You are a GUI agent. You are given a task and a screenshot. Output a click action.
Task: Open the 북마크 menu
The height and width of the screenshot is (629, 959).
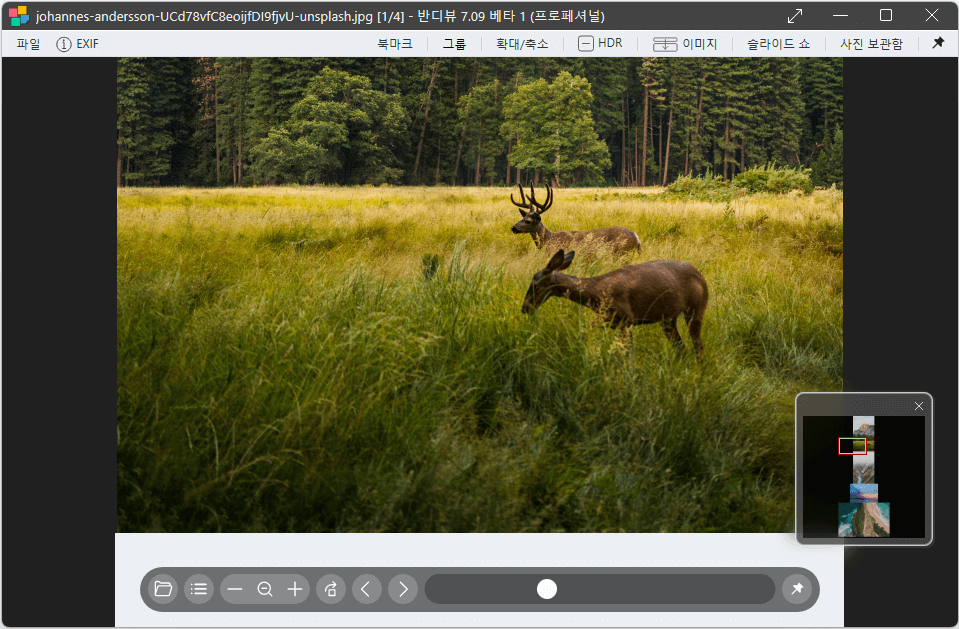pyautogui.click(x=394, y=44)
